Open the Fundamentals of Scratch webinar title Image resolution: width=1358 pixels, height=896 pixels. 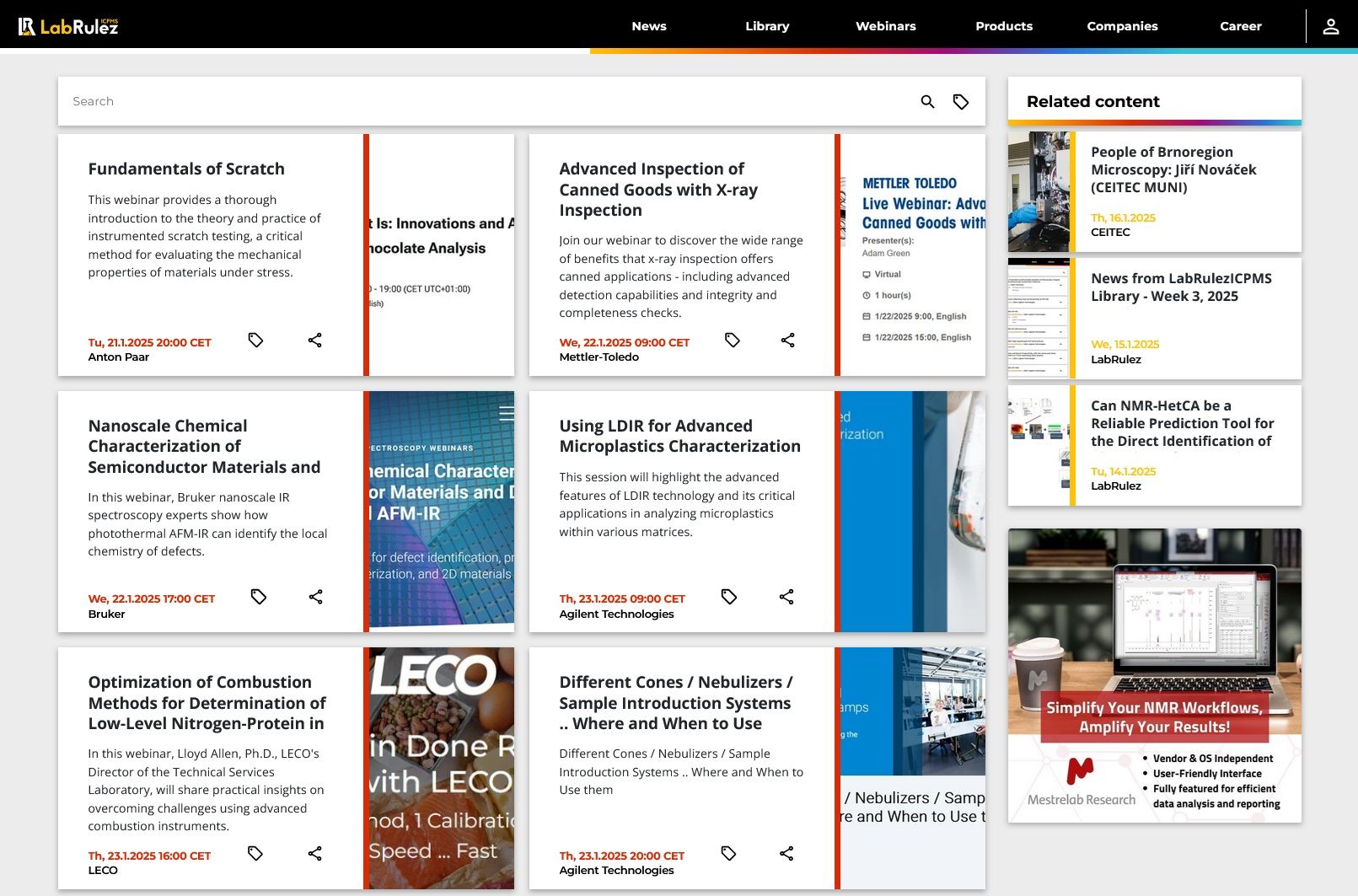click(x=186, y=169)
